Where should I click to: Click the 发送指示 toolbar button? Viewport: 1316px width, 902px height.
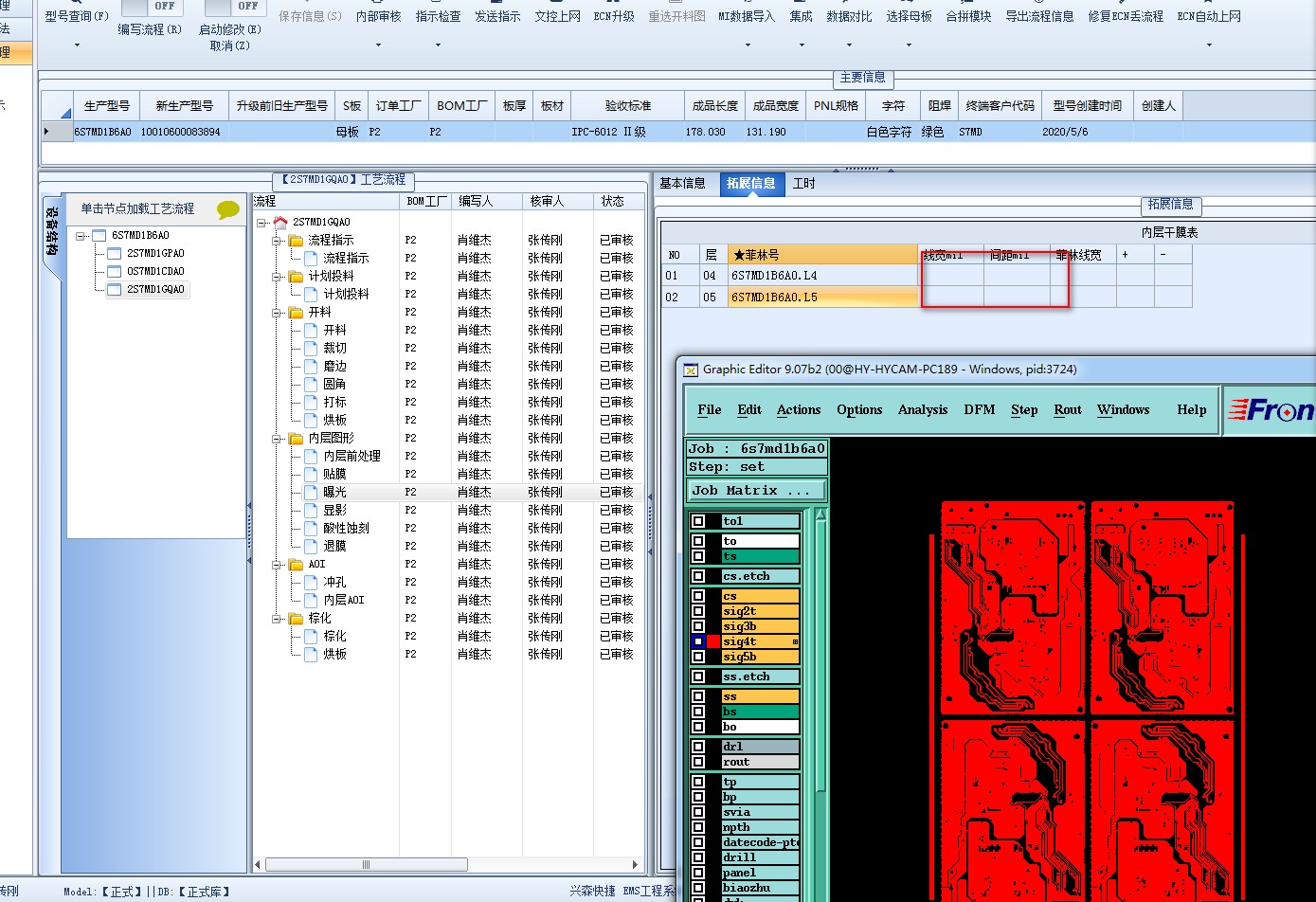[497, 16]
